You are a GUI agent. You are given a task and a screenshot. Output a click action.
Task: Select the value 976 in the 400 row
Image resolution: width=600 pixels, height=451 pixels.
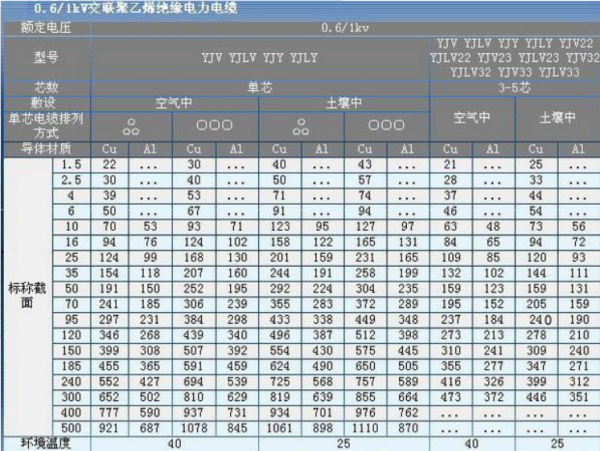pos(365,413)
